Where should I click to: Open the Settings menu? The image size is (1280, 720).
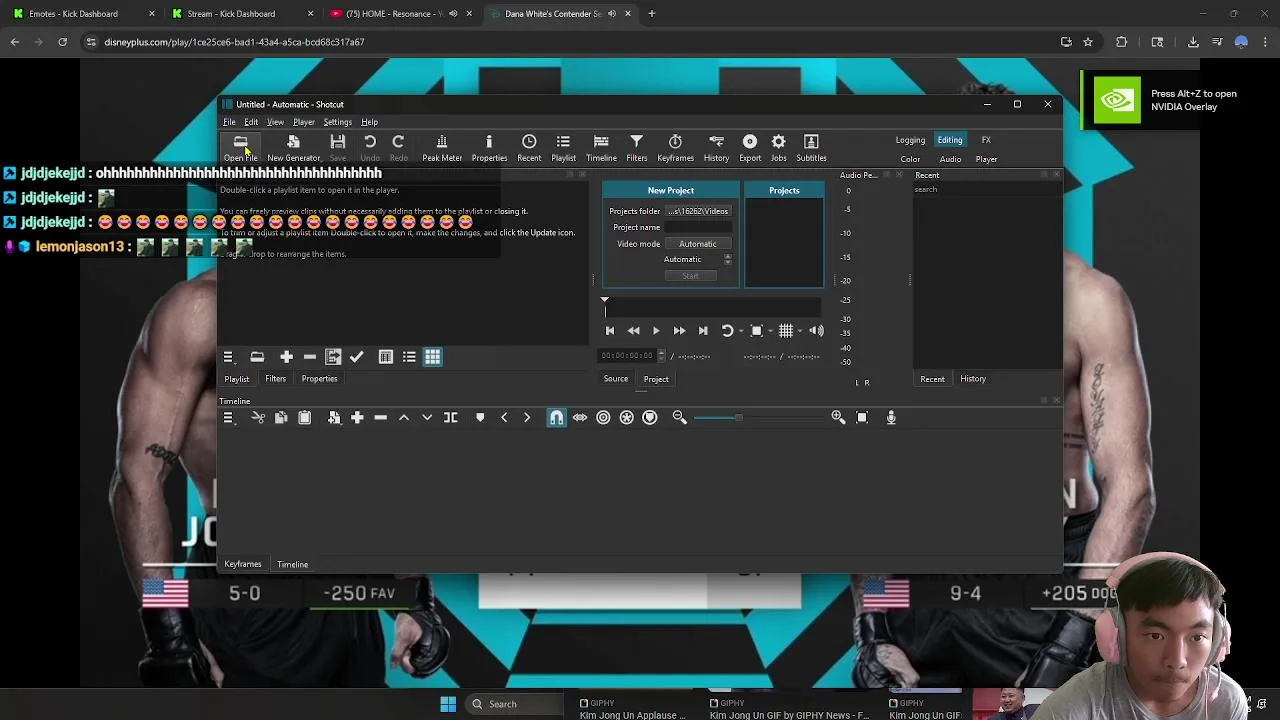[337, 122]
